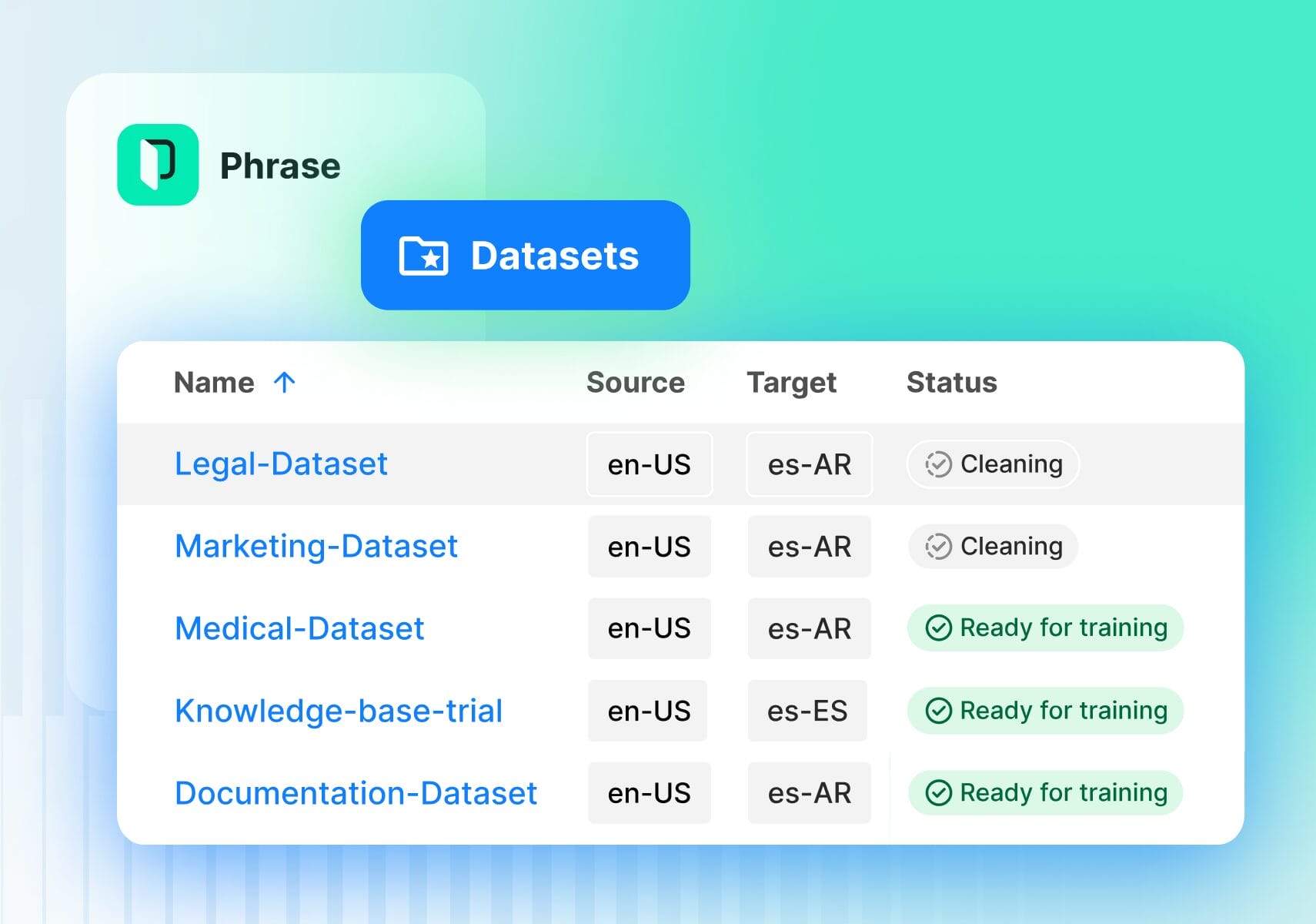Click the Ready for training progress badge on Documentation-Dataset
The height and width of the screenshot is (924, 1316).
coord(1044,792)
